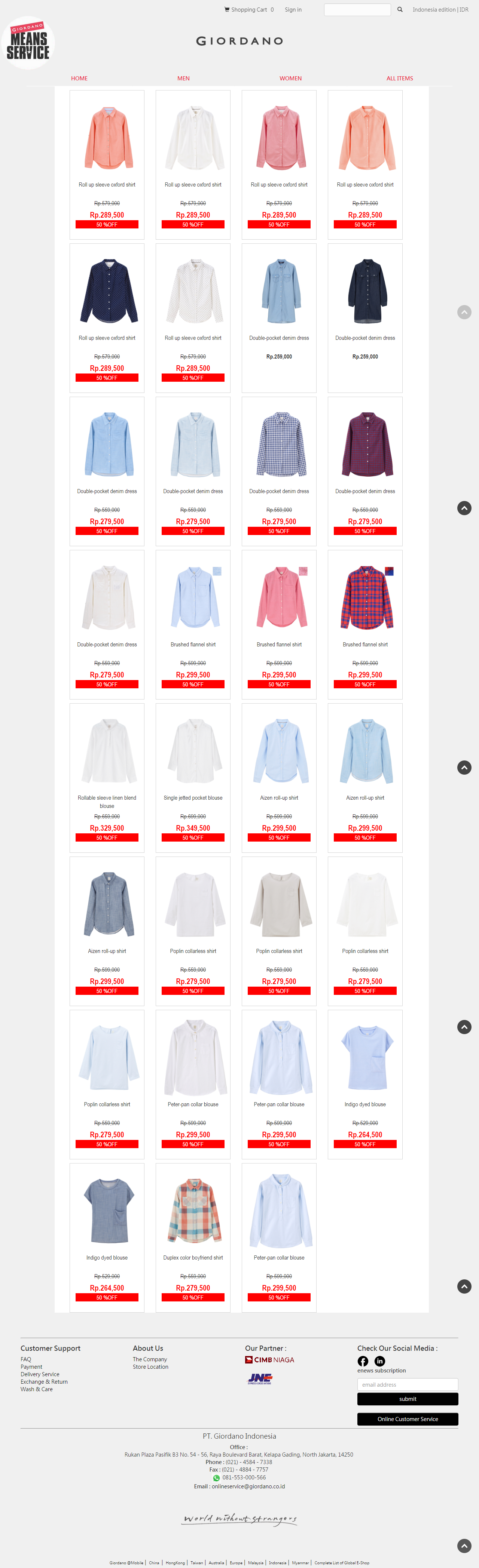Open the Giordano Facebook page icon
479x1568 pixels.
pyautogui.click(x=363, y=1361)
